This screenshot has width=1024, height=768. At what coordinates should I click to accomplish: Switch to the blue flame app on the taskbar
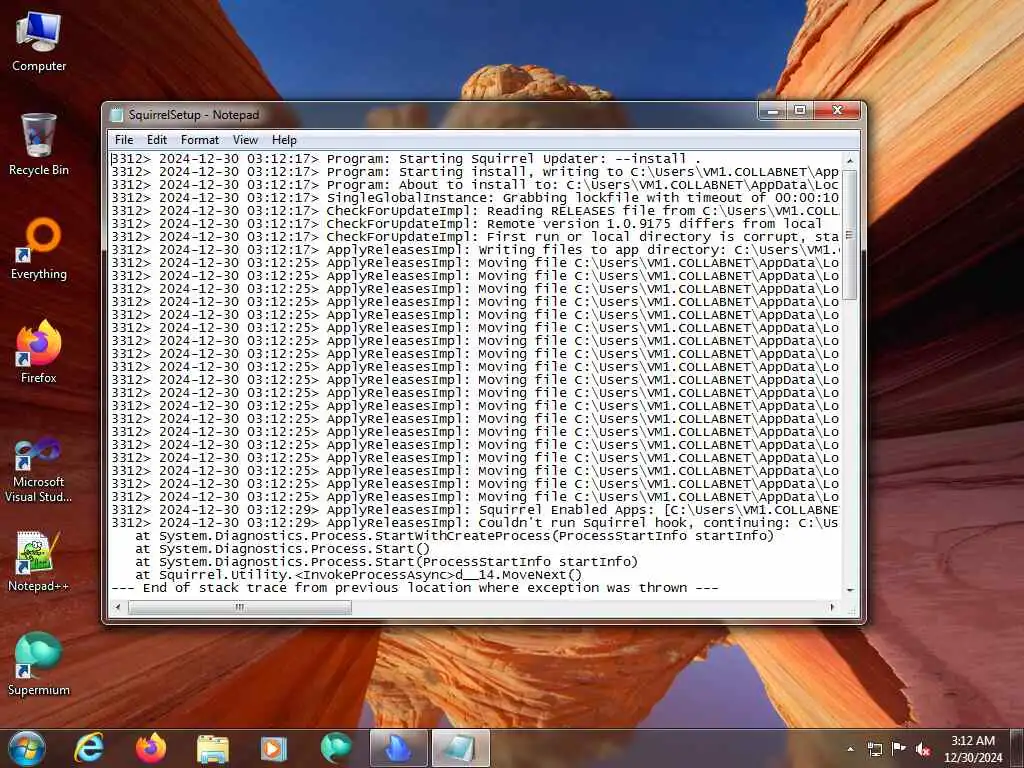(x=398, y=748)
